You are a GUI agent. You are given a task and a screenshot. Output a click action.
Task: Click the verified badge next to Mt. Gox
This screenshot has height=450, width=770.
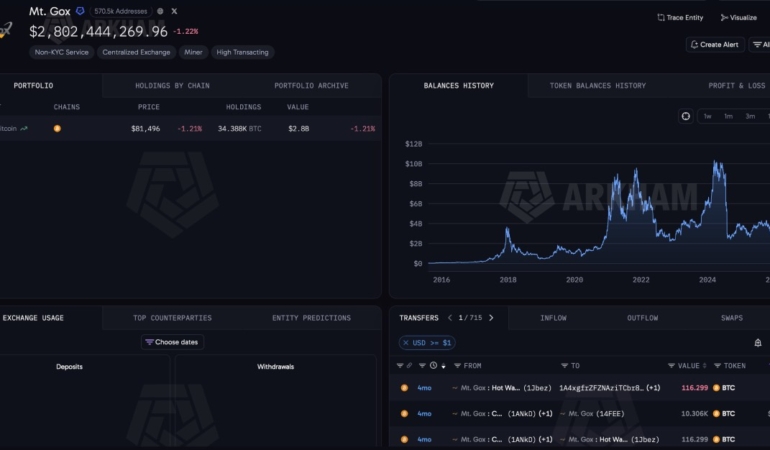(80, 11)
